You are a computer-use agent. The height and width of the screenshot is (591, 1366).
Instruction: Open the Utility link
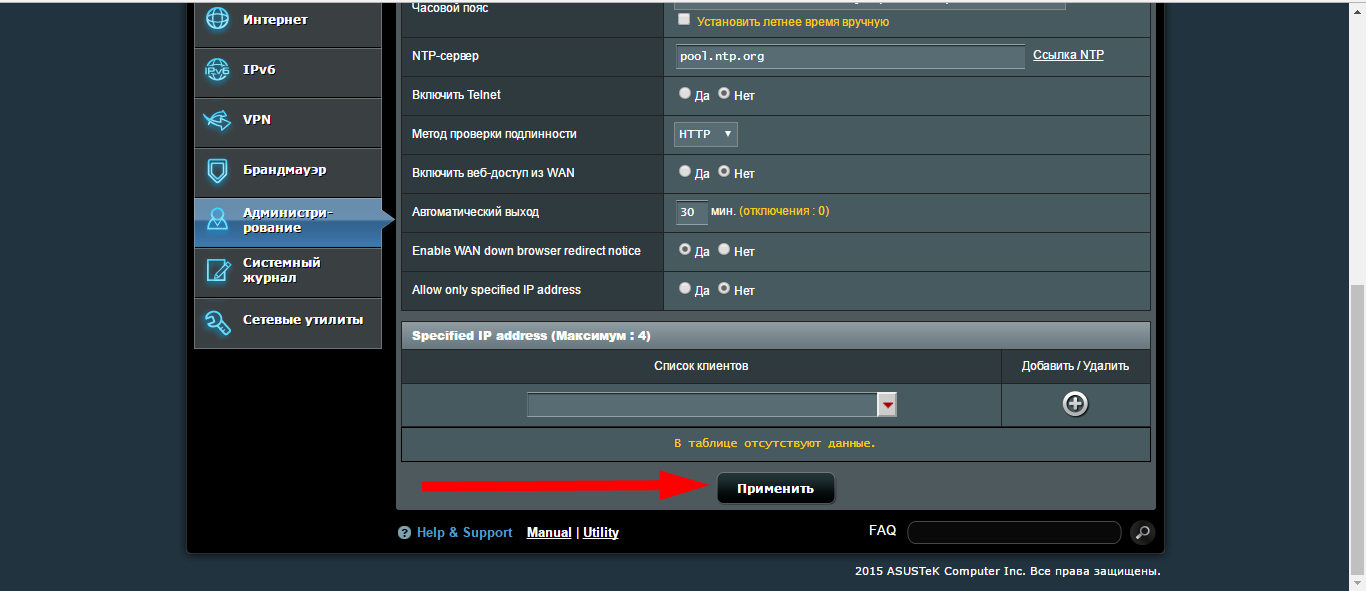(601, 533)
